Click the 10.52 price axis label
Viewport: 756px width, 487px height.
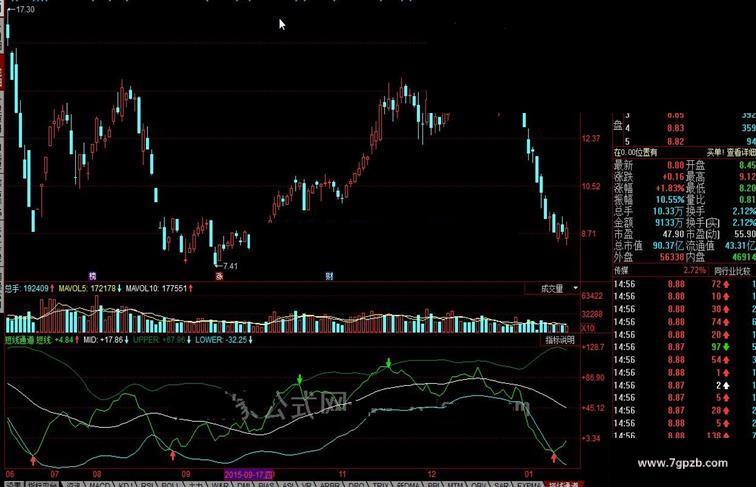[591, 187]
